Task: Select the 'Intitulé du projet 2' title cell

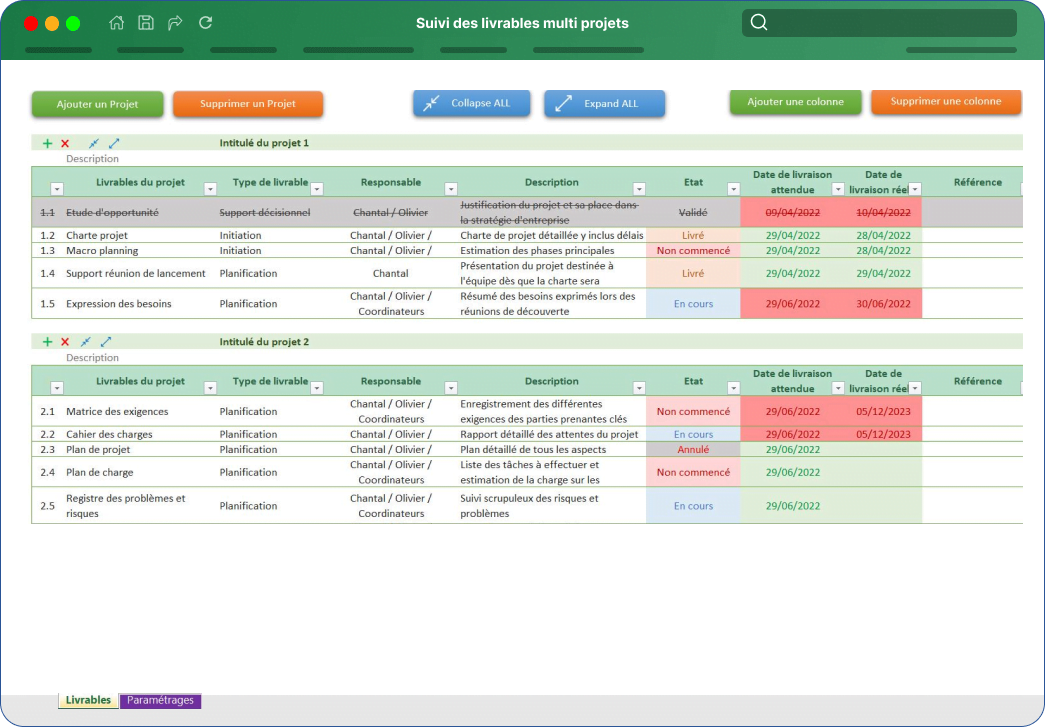Action: coord(264,342)
